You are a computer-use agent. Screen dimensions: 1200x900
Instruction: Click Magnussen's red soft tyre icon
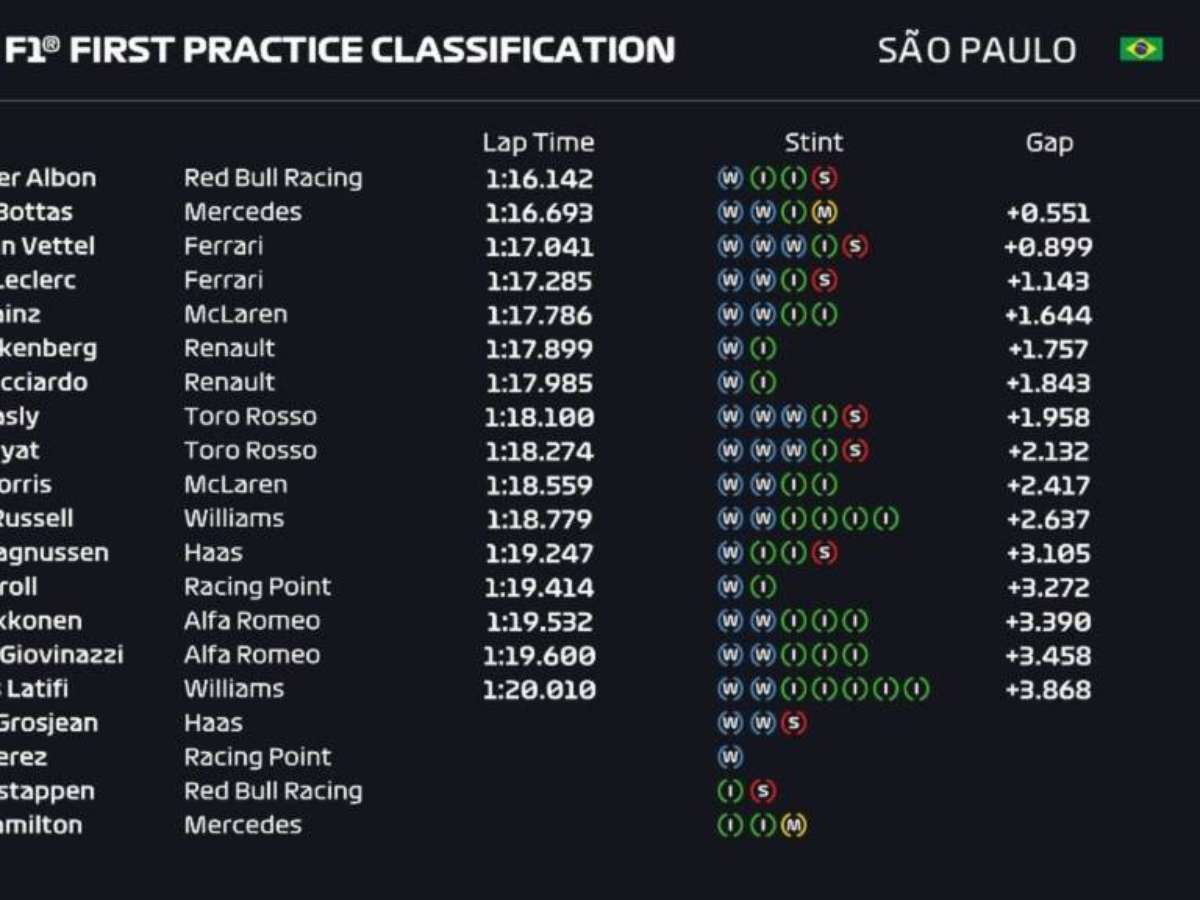click(x=824, y=553)
